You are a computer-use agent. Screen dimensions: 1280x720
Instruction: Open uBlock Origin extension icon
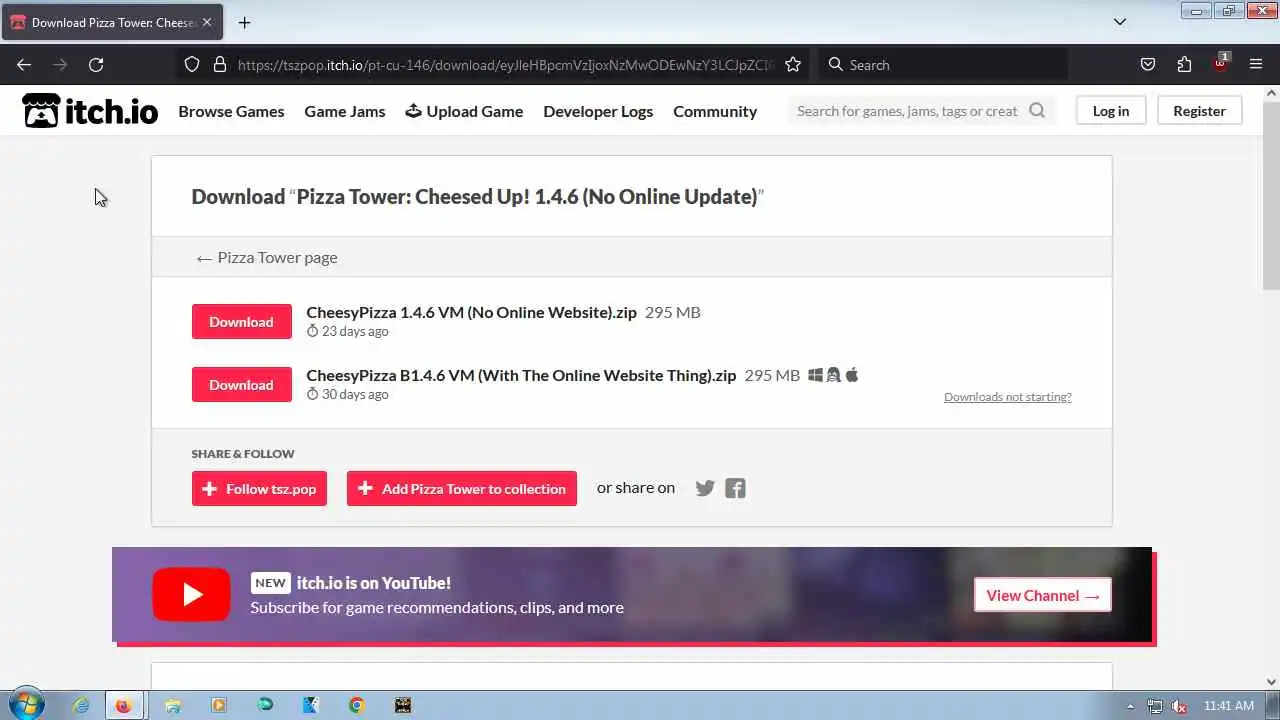click(1220, 63)
